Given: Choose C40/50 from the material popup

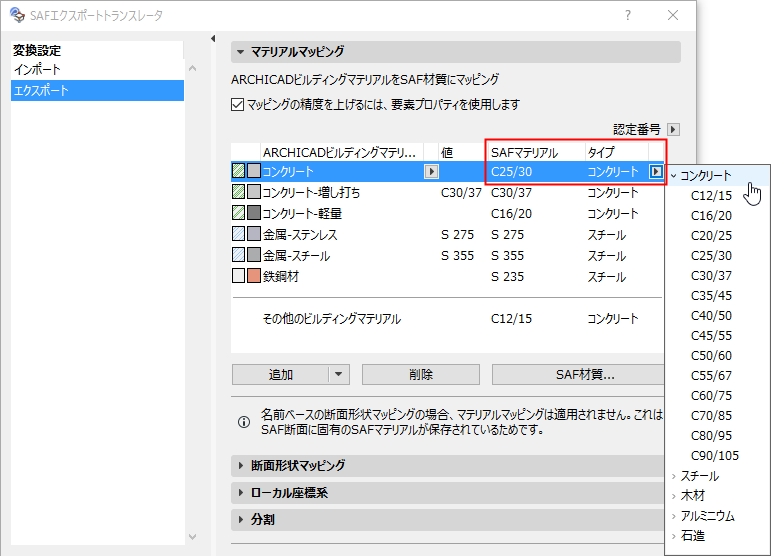Looking at the screenshot, I should 711,316.
